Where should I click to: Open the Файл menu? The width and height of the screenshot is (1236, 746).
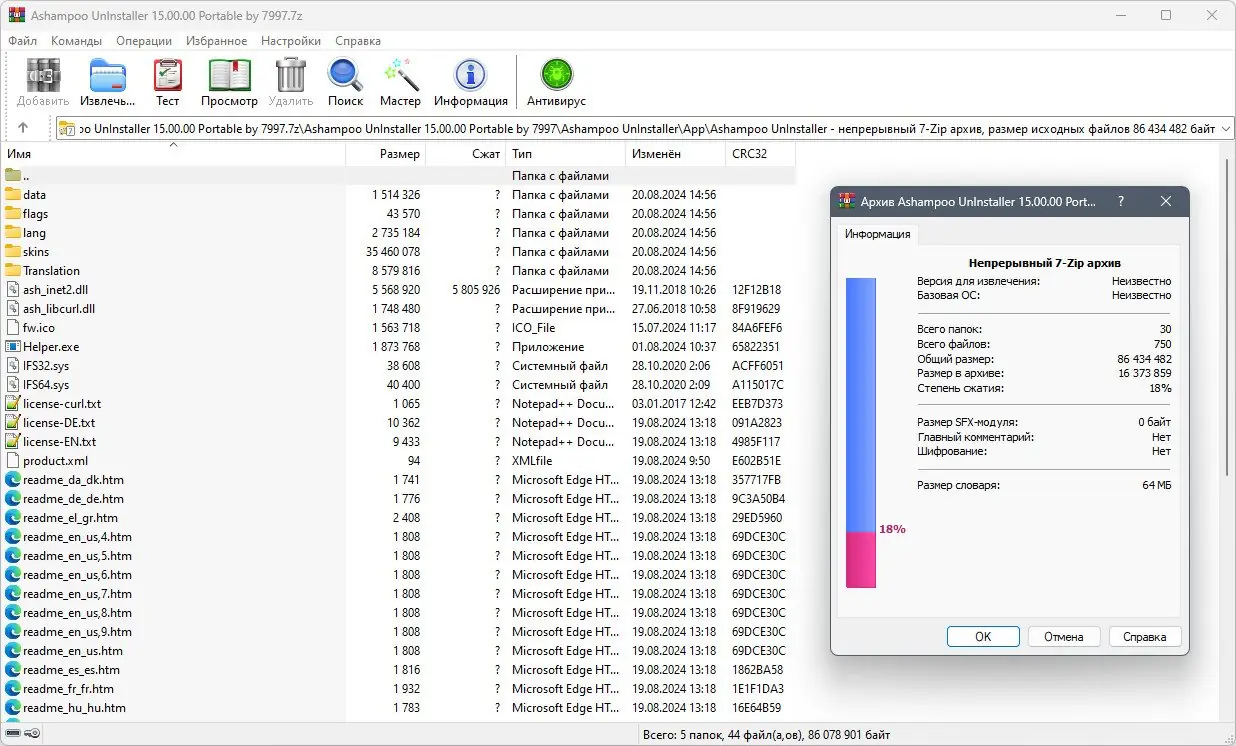coord(22,41)
